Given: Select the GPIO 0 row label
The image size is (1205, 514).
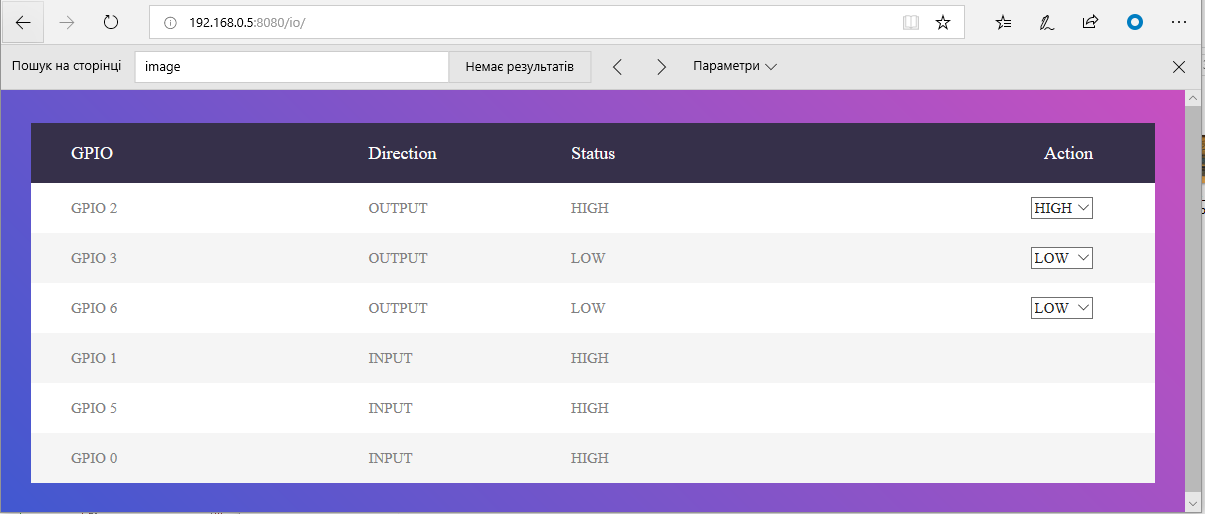Looking at the screenshot, I should click(94, 458).
